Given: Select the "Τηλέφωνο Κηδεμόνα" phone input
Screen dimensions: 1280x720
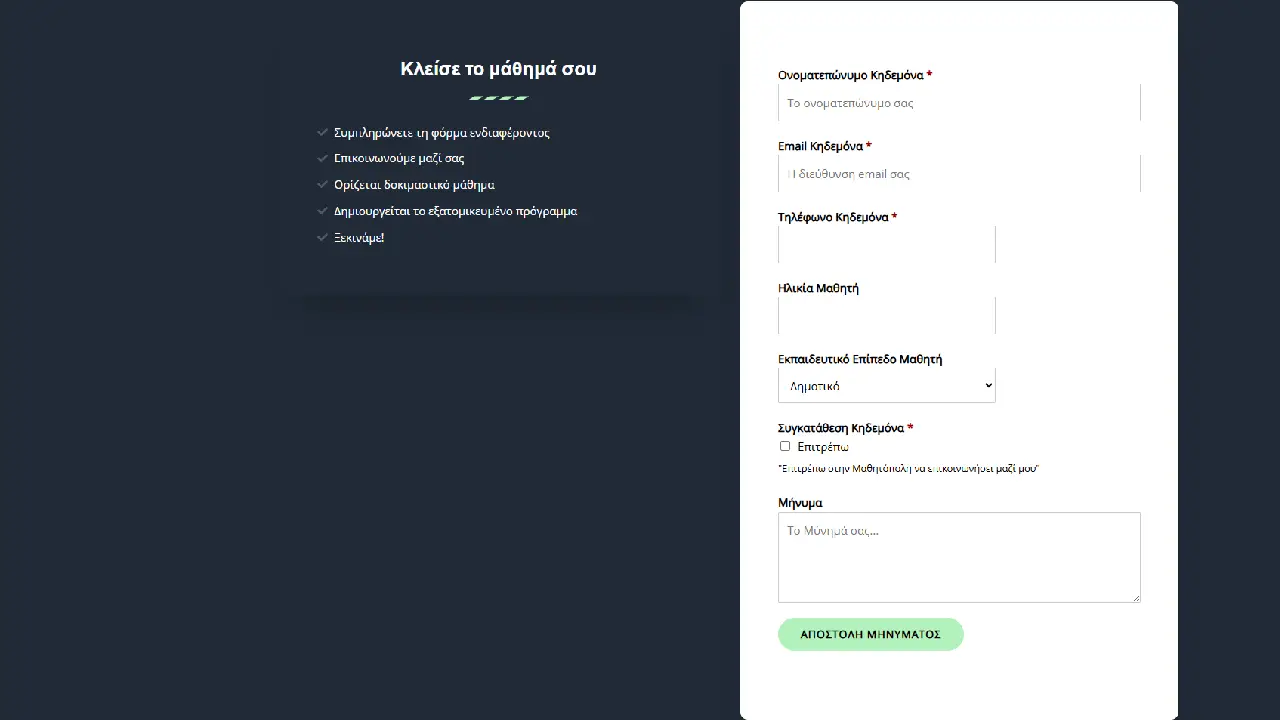Looking at the screenshot, I should point(886,245).
